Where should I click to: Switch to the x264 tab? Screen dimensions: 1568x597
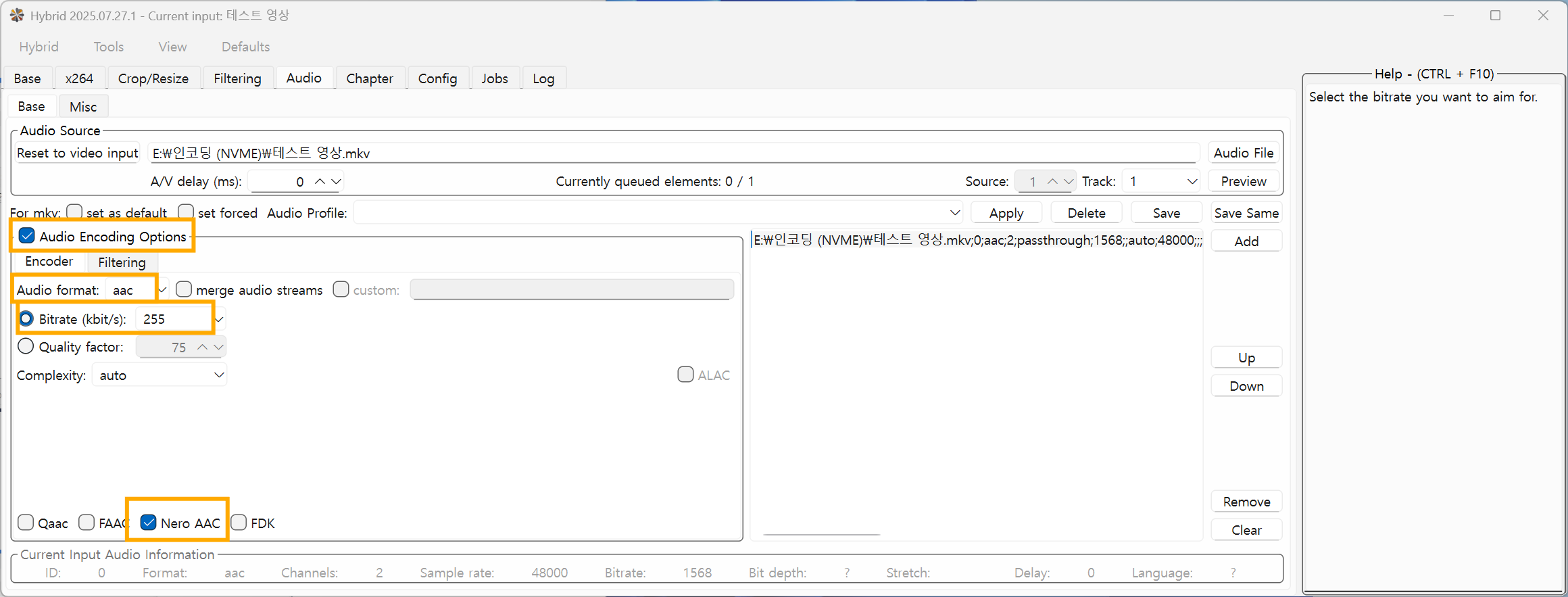pos(79,78)
